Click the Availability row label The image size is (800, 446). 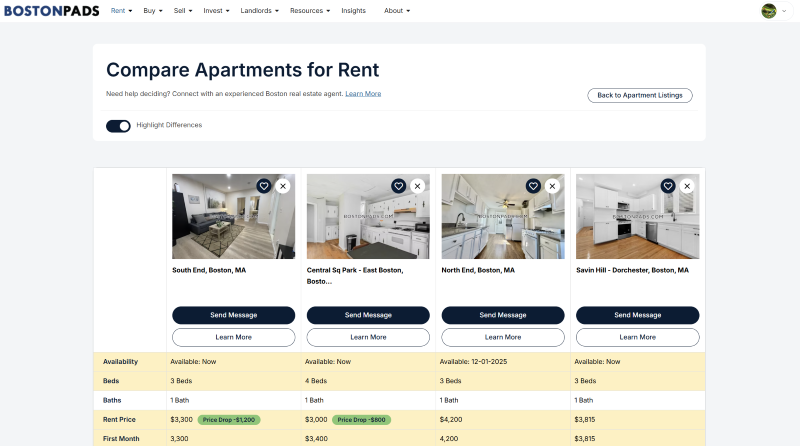tap(120, 362)
